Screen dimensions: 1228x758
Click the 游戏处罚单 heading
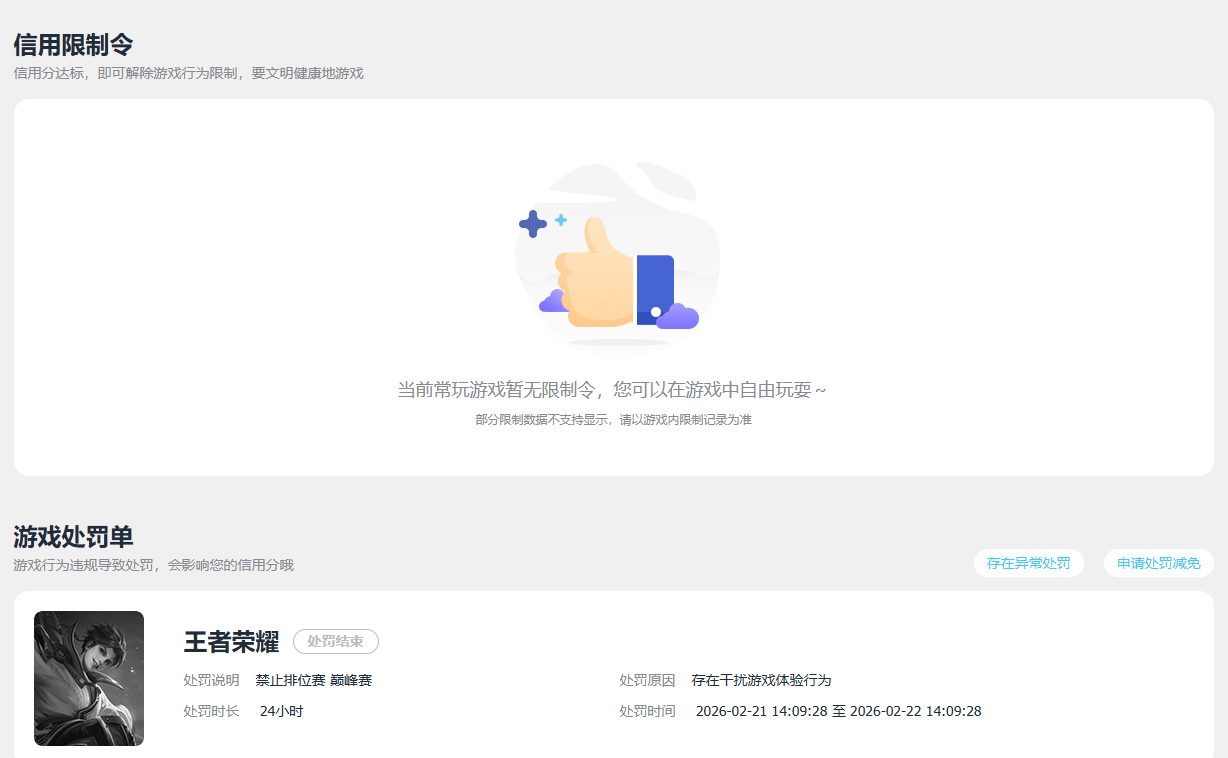tap(73, 537)
